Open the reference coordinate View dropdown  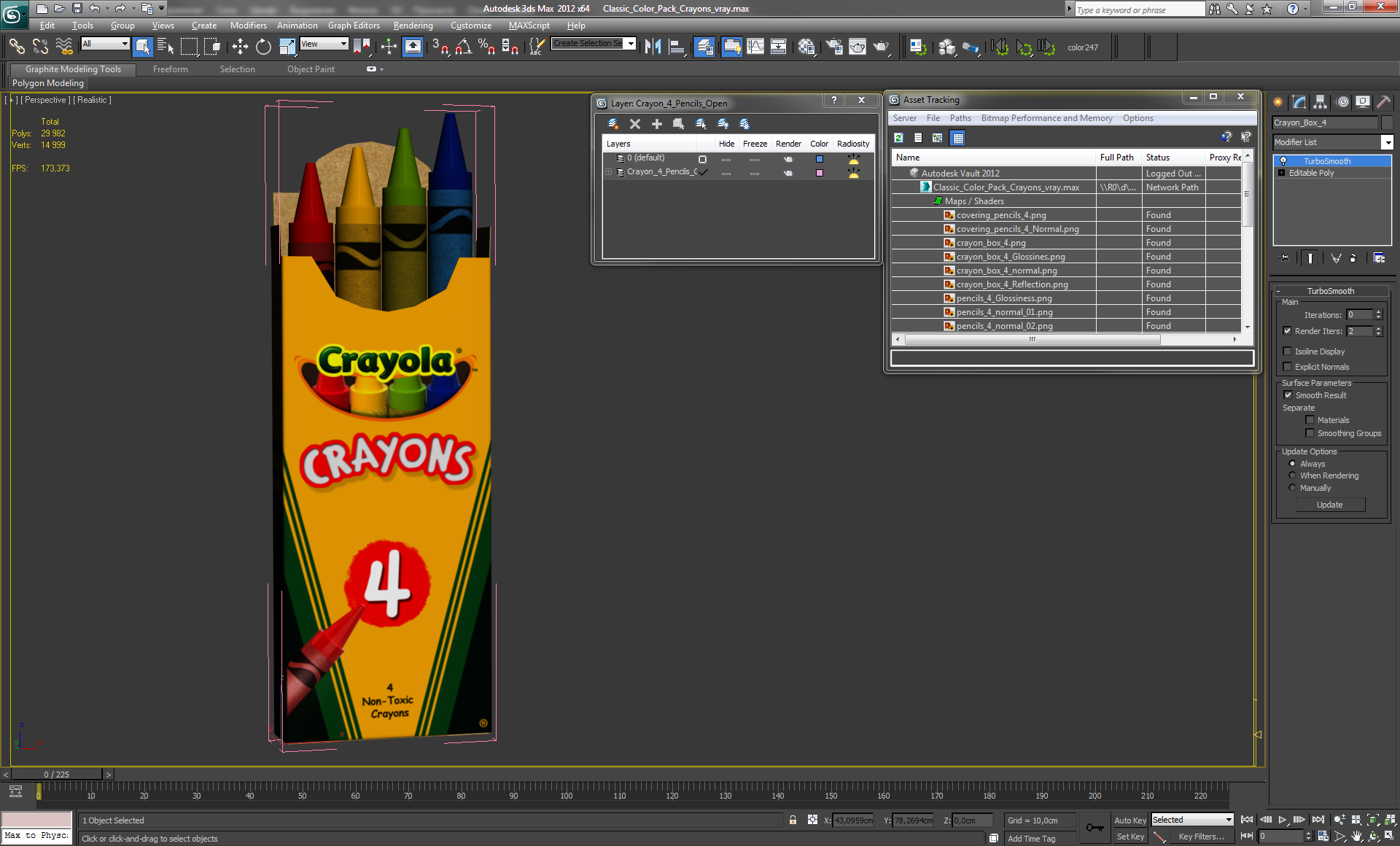(324, 44)
